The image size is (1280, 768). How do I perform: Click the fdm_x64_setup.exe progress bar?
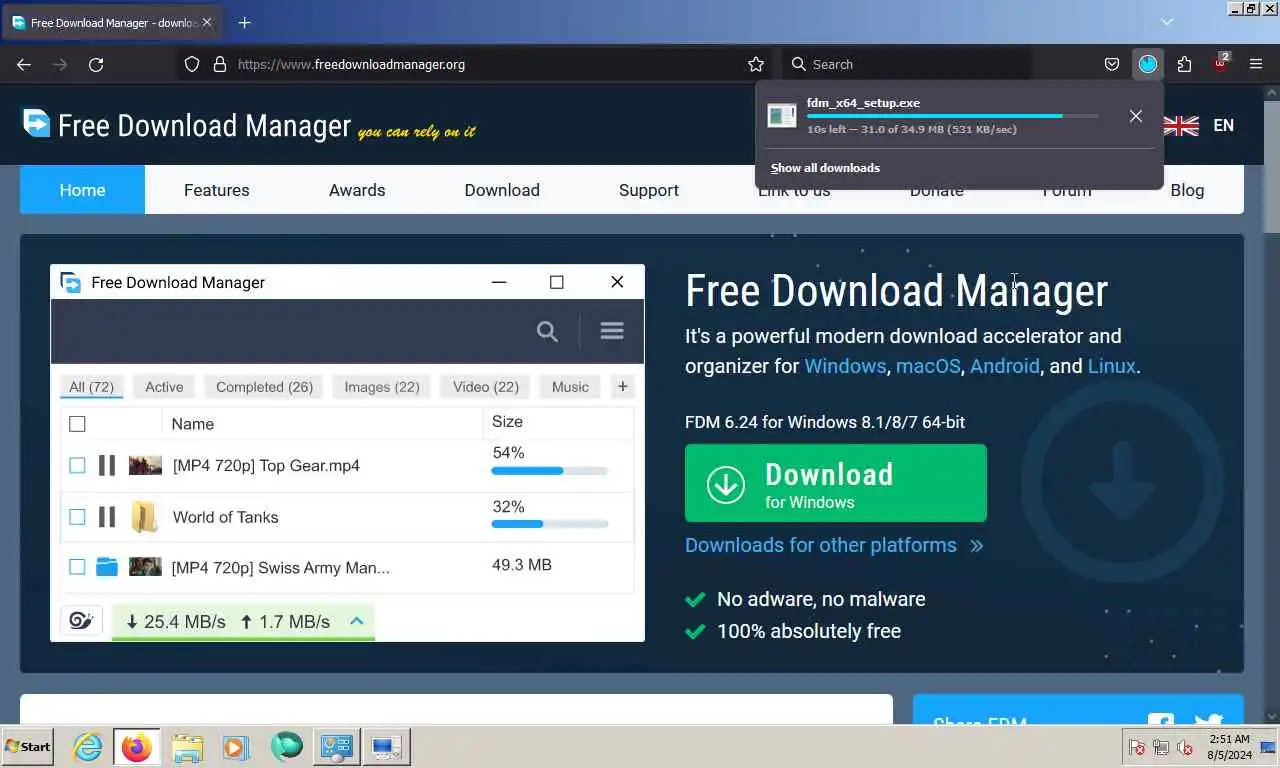coord(952,116)
